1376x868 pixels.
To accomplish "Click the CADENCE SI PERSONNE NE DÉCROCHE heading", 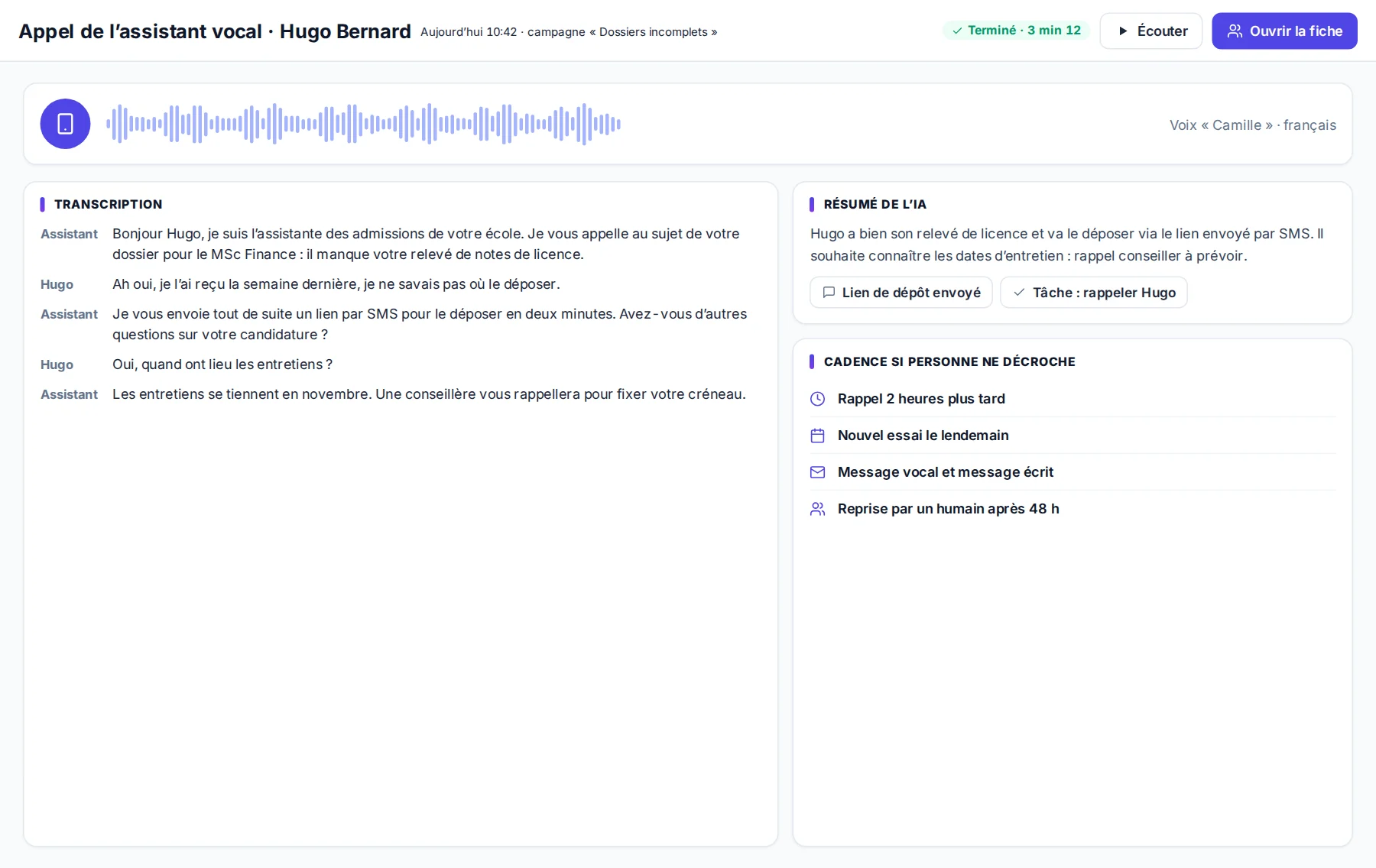I will [949, 362].
